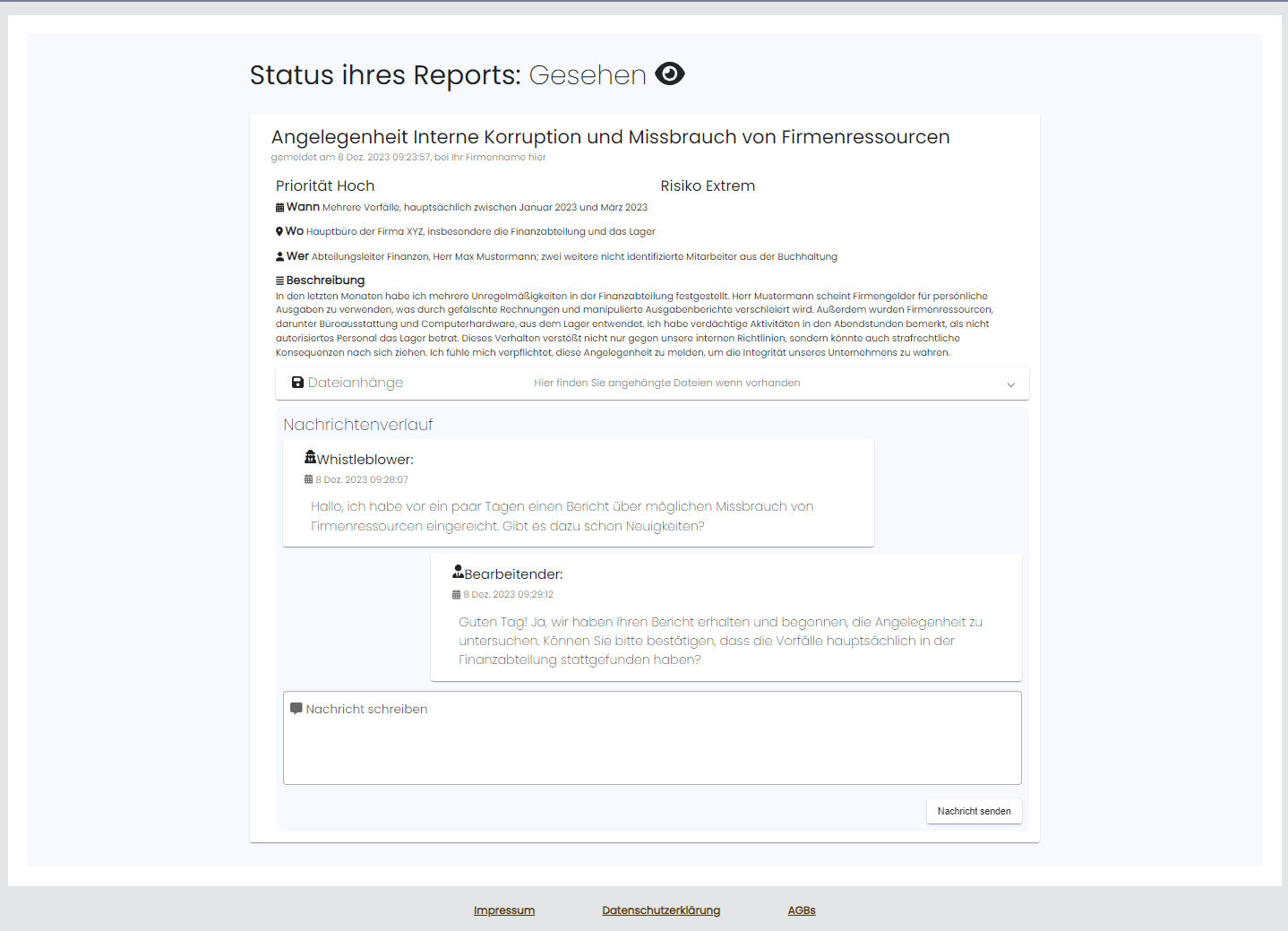Click the eye icon next to Gesehen status
Image resolution: width=1288 pixels, height=931 pixels.
(669, 74)
